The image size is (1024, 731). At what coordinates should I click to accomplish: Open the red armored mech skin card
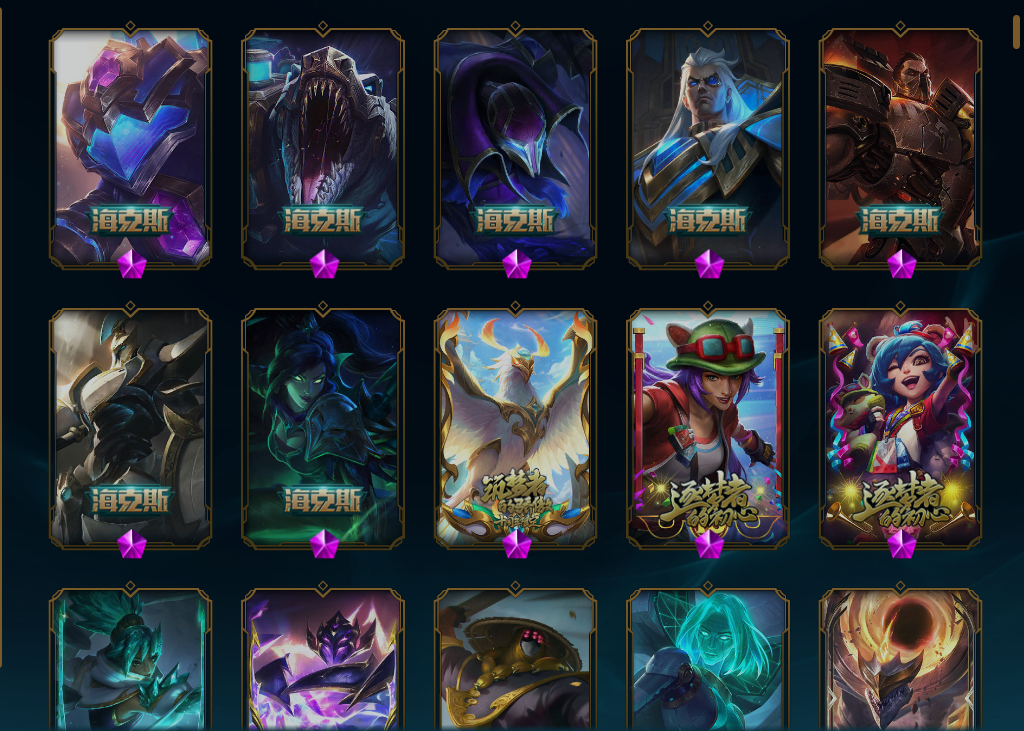click(x=901, y=147)
